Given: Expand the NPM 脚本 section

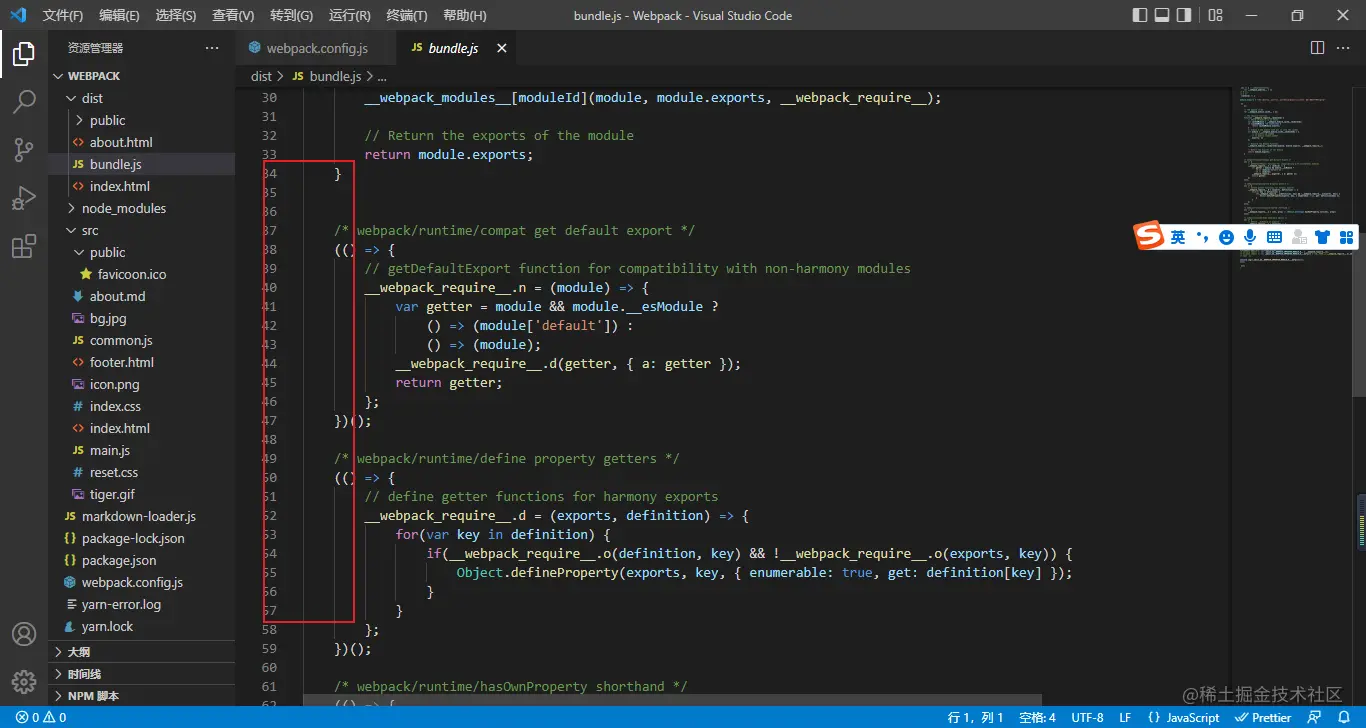Looking at the screenshot, I should (x=93, y=696).
